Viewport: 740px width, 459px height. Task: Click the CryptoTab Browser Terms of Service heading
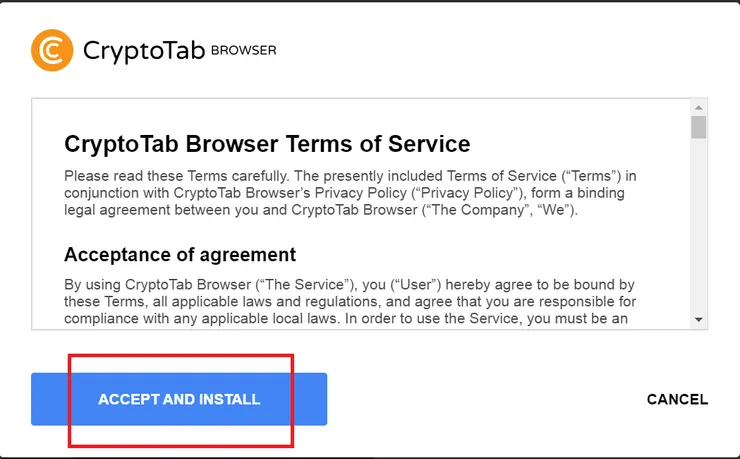[x=267, y=144]
